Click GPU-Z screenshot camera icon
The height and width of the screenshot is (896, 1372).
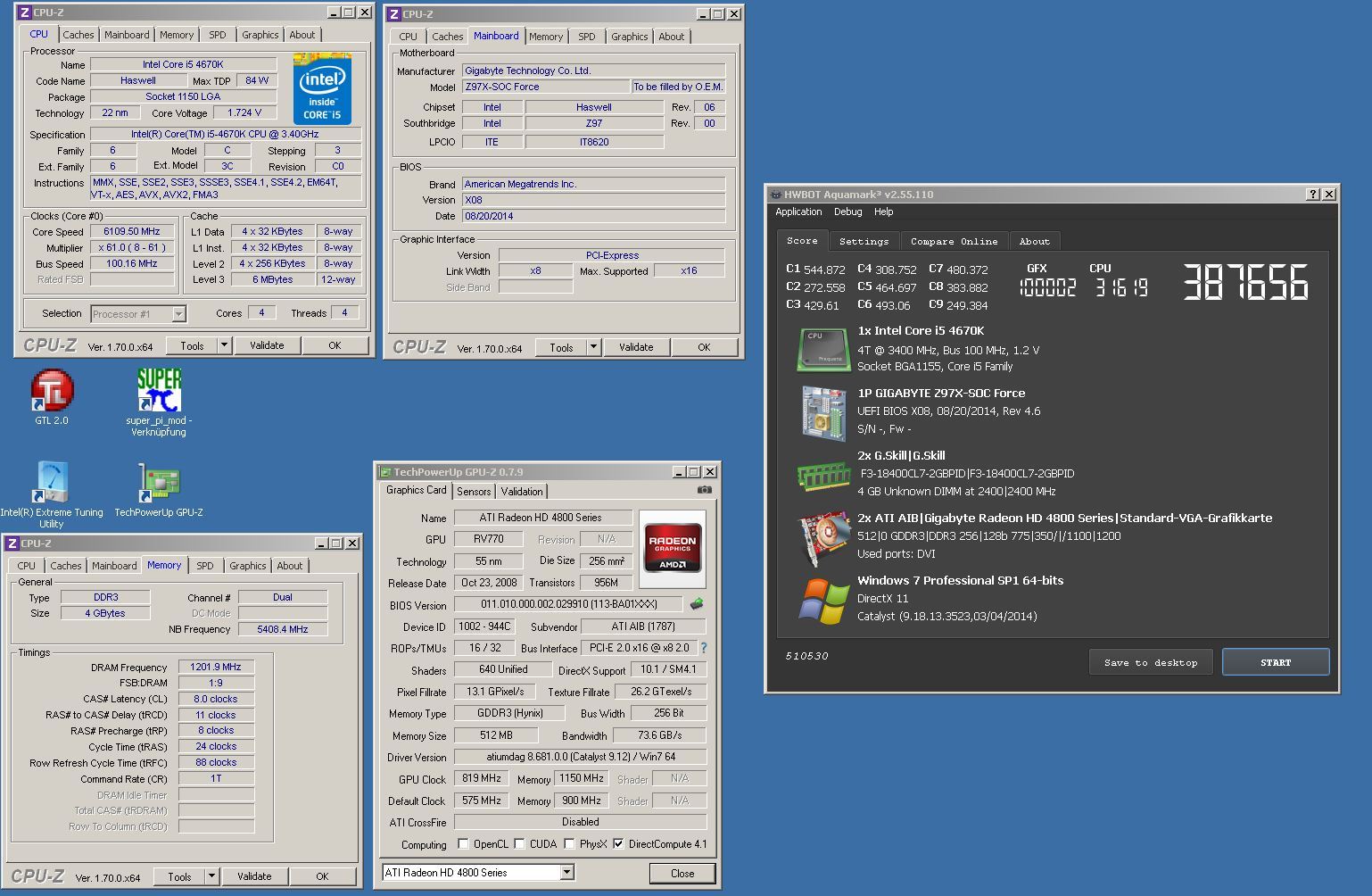tap(704, 490)
